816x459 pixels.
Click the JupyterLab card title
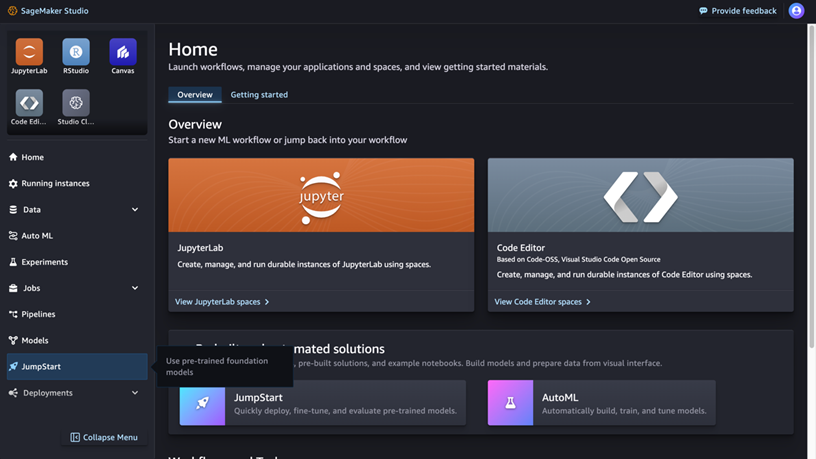point(200,248)
